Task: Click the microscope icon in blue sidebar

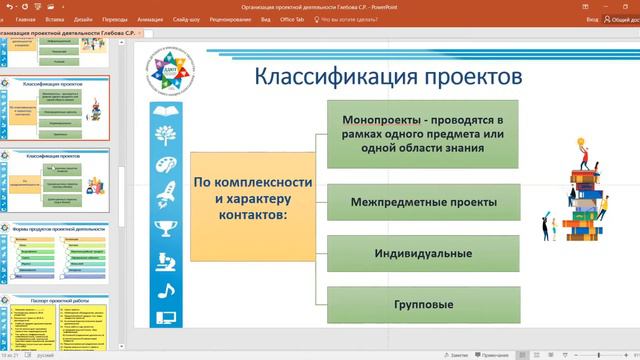Action: pyautogui.click(x=166, y=262)
